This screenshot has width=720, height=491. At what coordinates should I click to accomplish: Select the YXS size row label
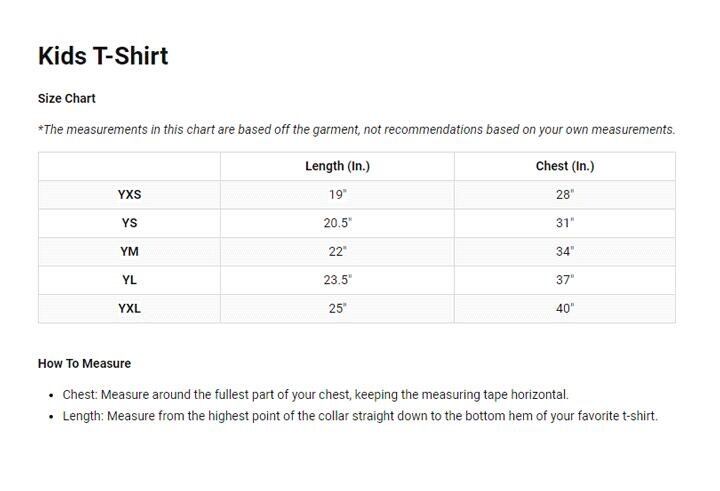click(x=129, y=195)
